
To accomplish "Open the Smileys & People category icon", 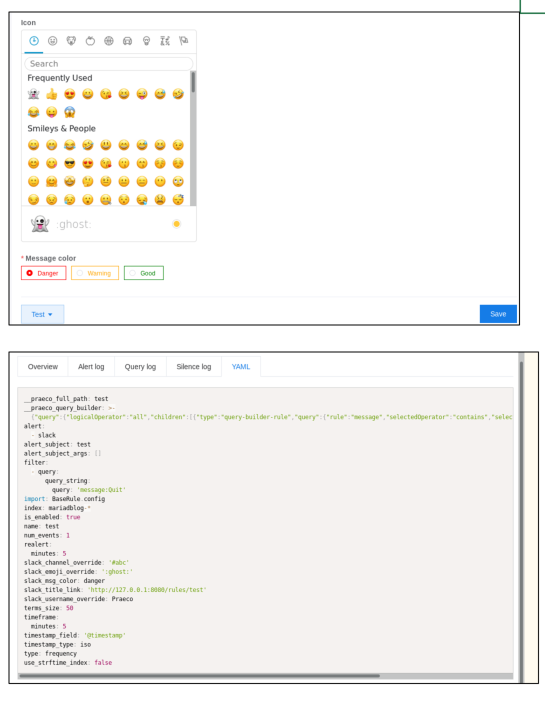I will (53, 41).
